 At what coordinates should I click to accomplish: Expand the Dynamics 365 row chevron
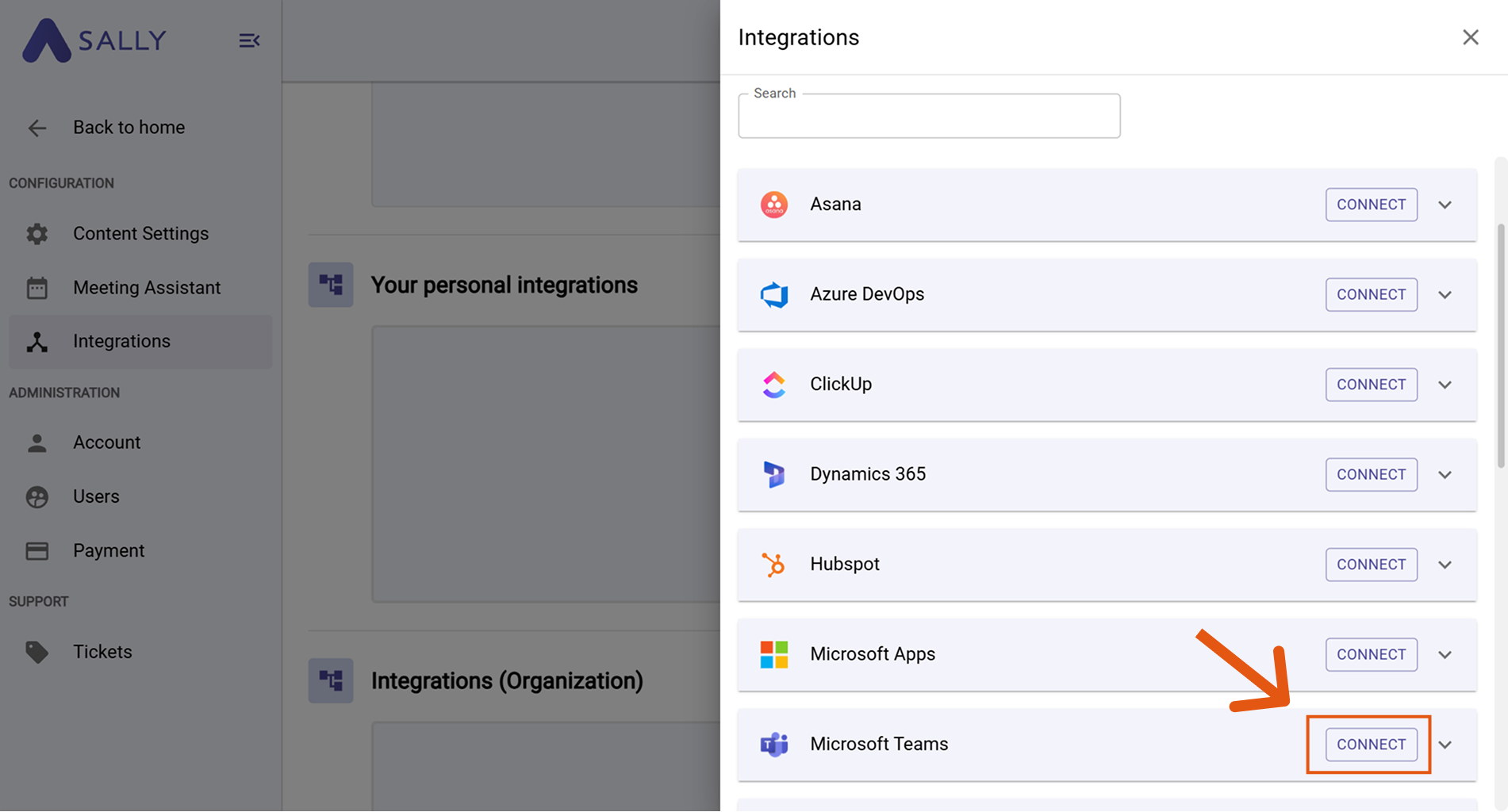coord(1445,475)
